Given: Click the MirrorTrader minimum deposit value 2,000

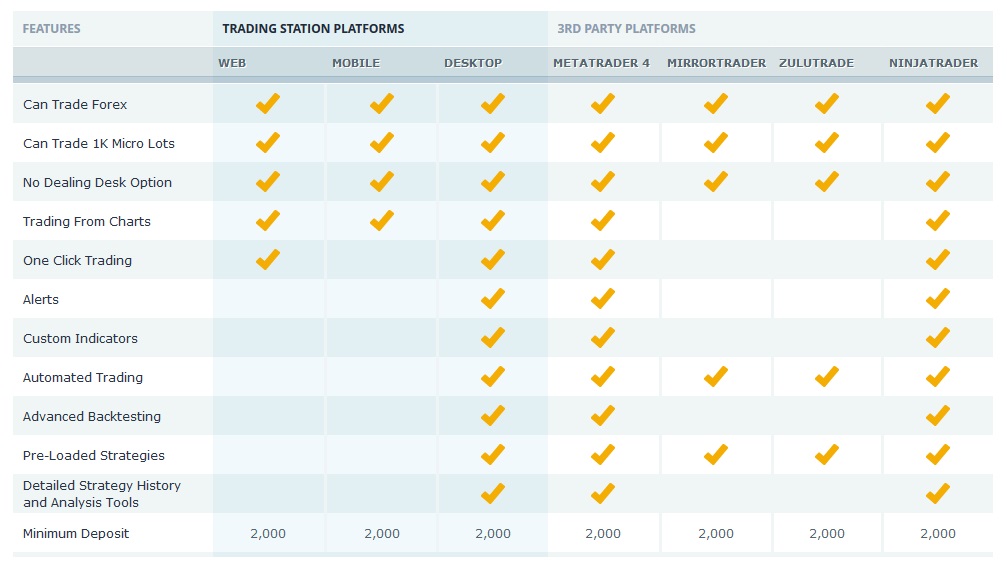Looking at the screenshot, I should (x=716, y=534).
